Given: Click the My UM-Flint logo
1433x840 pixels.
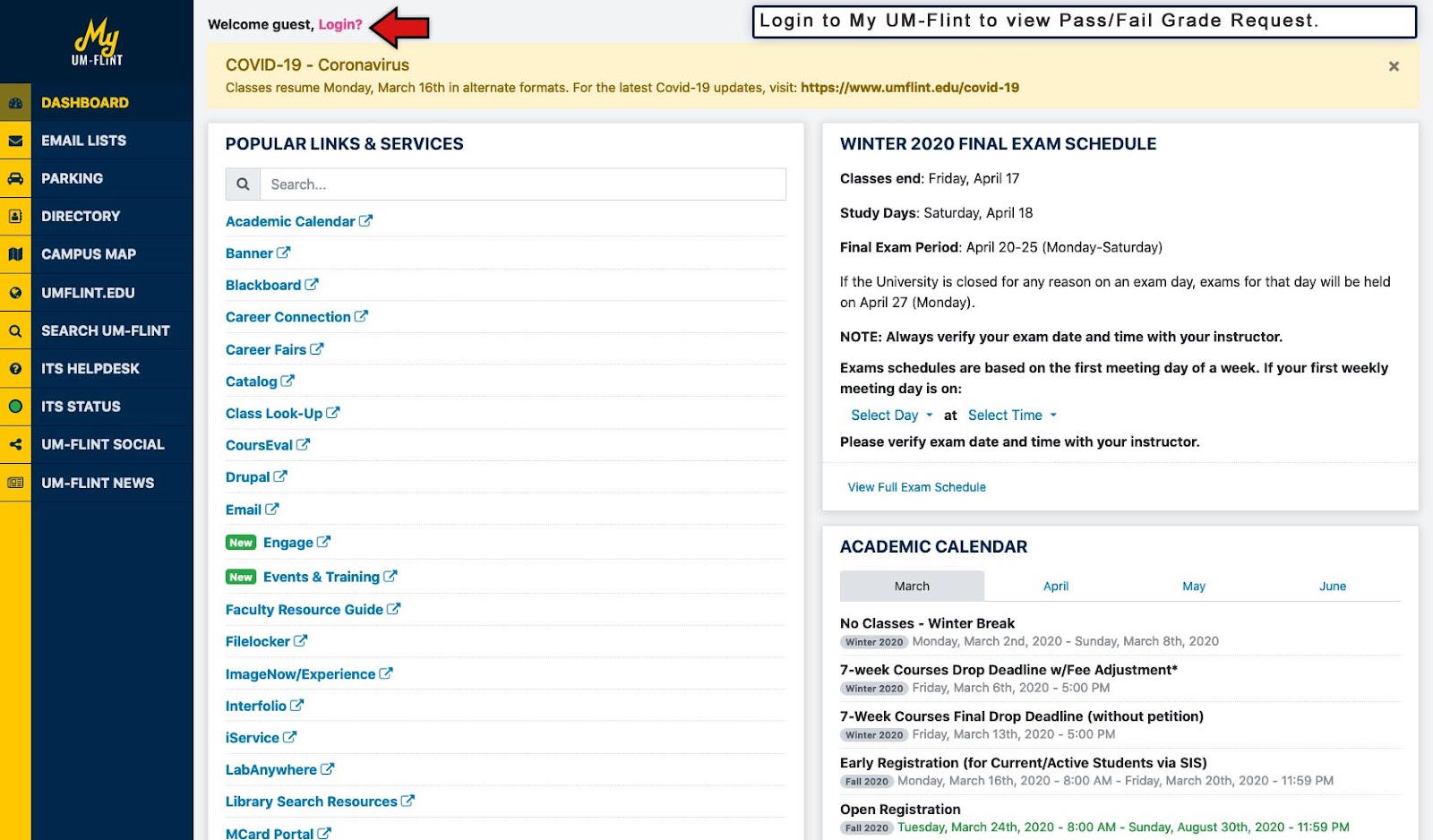Looking at the screenshot, I should [97, 42].
